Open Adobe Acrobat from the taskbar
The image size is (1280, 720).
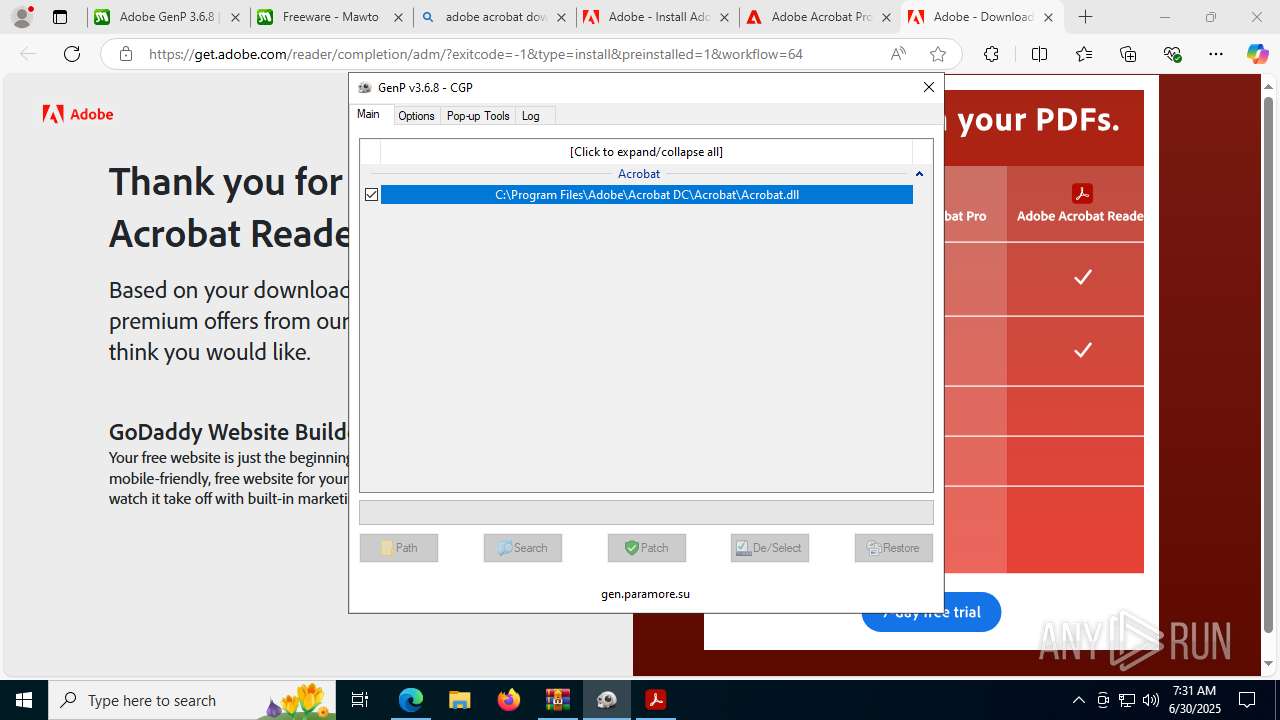click(655, 700)
